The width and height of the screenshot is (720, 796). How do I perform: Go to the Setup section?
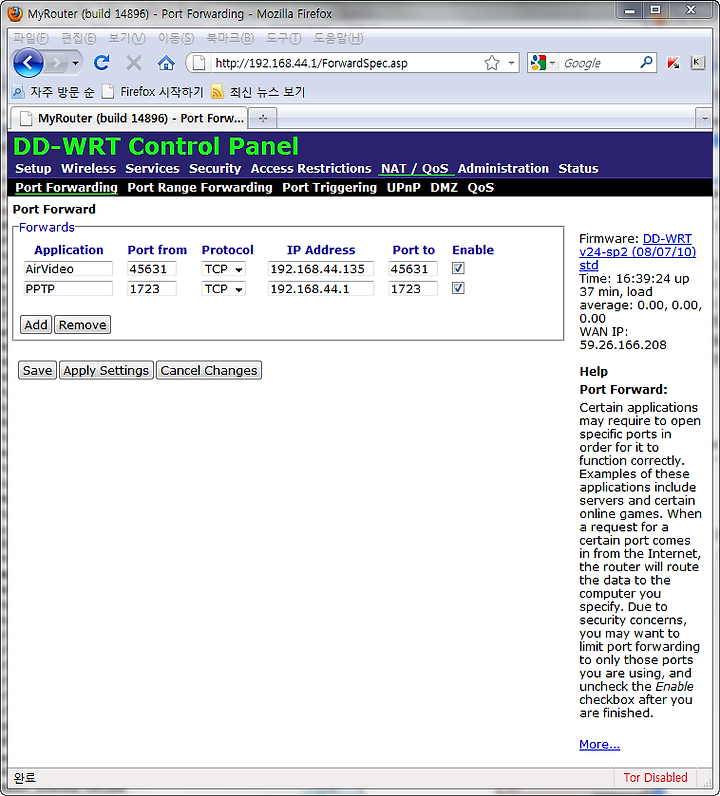pyautogui.click(x=33, y=169)
